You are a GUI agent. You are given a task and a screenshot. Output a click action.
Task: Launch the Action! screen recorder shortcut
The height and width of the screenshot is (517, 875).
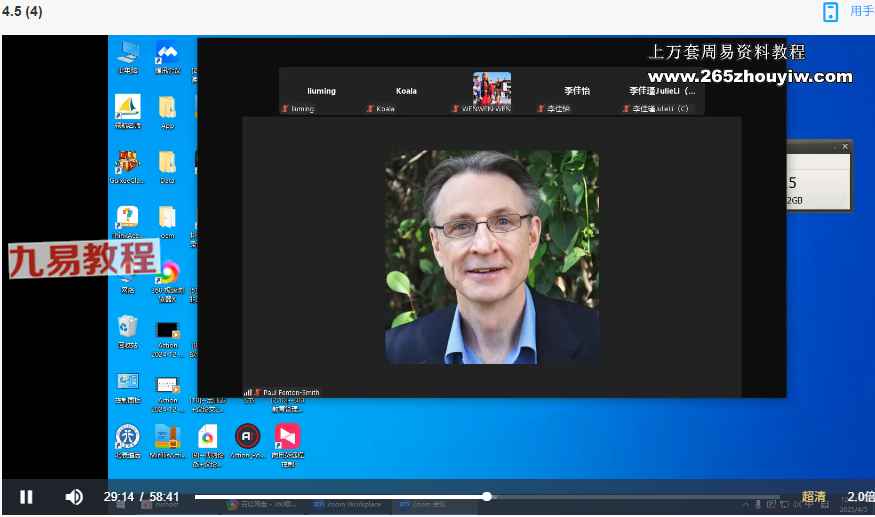[247, 441]
